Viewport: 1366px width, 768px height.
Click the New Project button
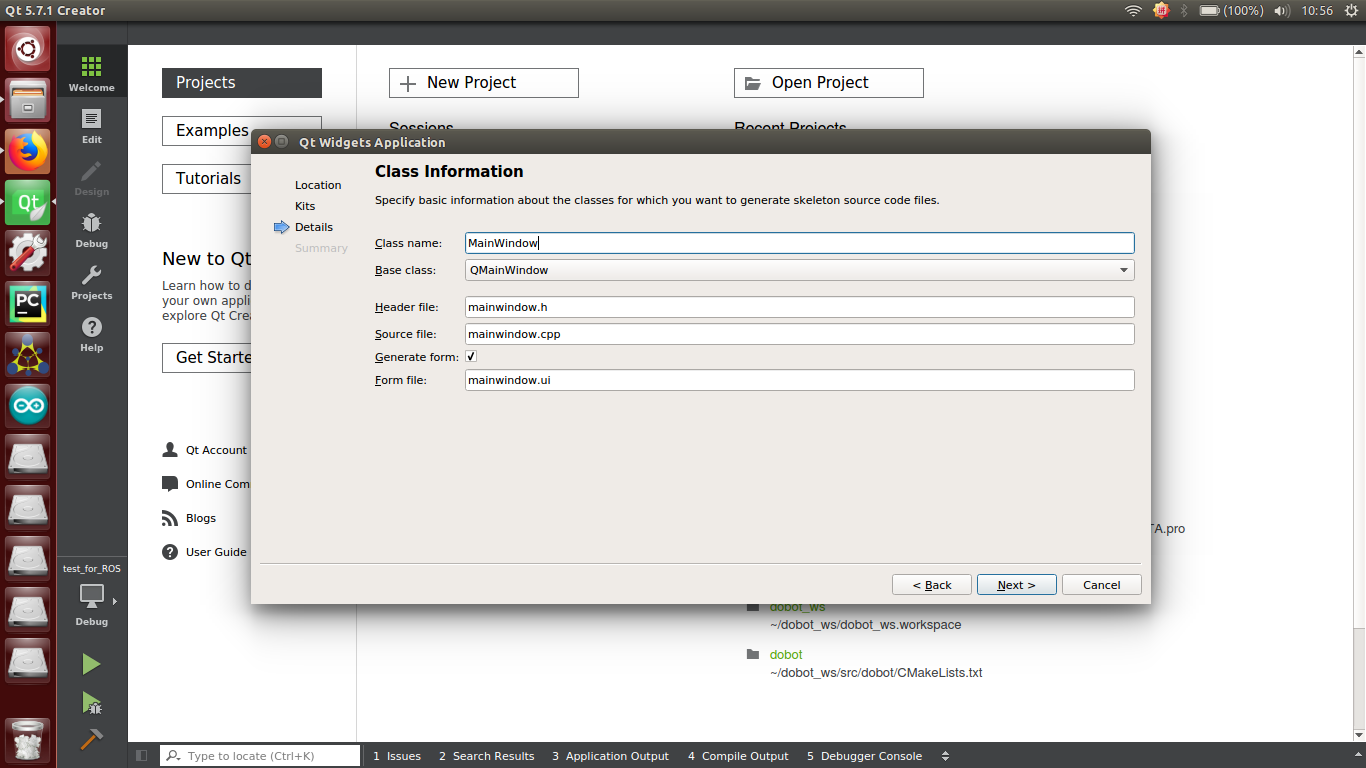[484, 83]
